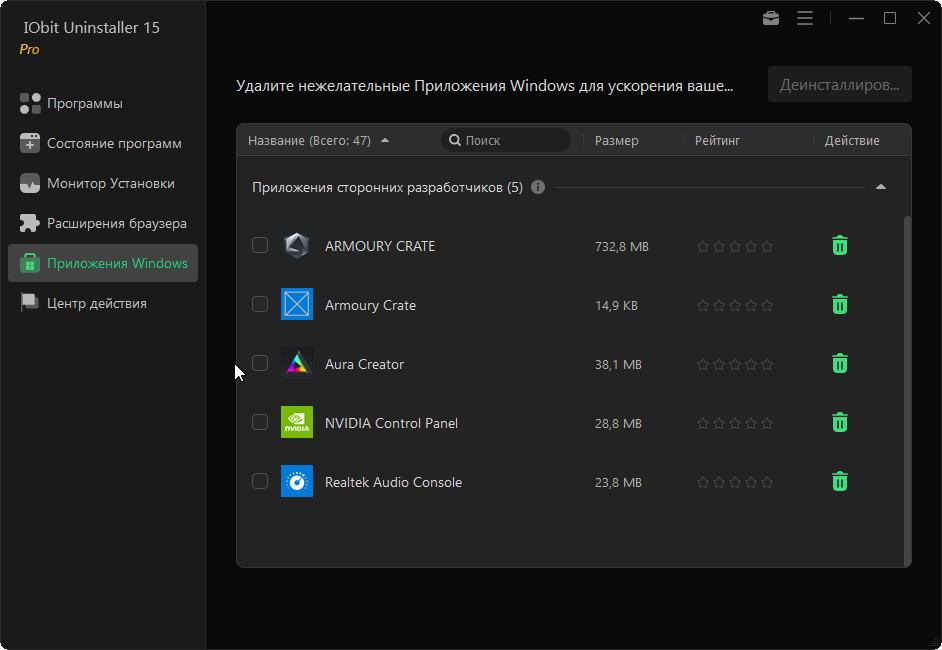Image resolution: width=942 pixels, height=650 pixels.
Task: Enable the NVIDIA Control Panel checkbox
Action: (260, 422)
